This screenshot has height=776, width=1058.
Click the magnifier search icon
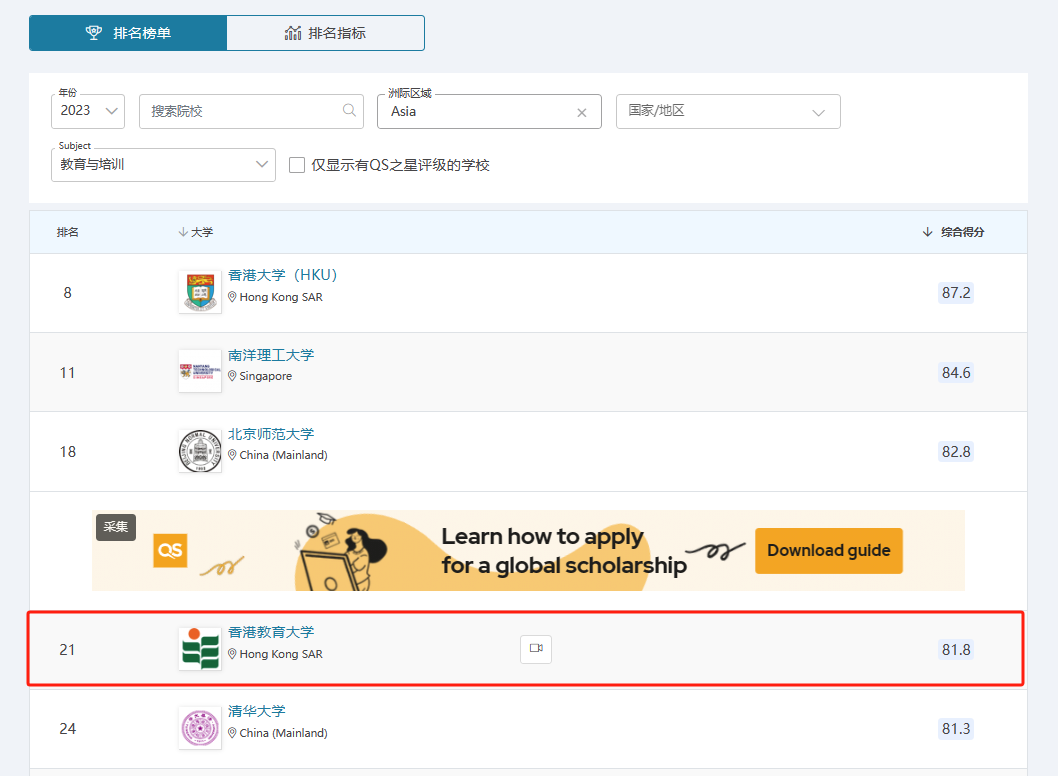(349, 110)
